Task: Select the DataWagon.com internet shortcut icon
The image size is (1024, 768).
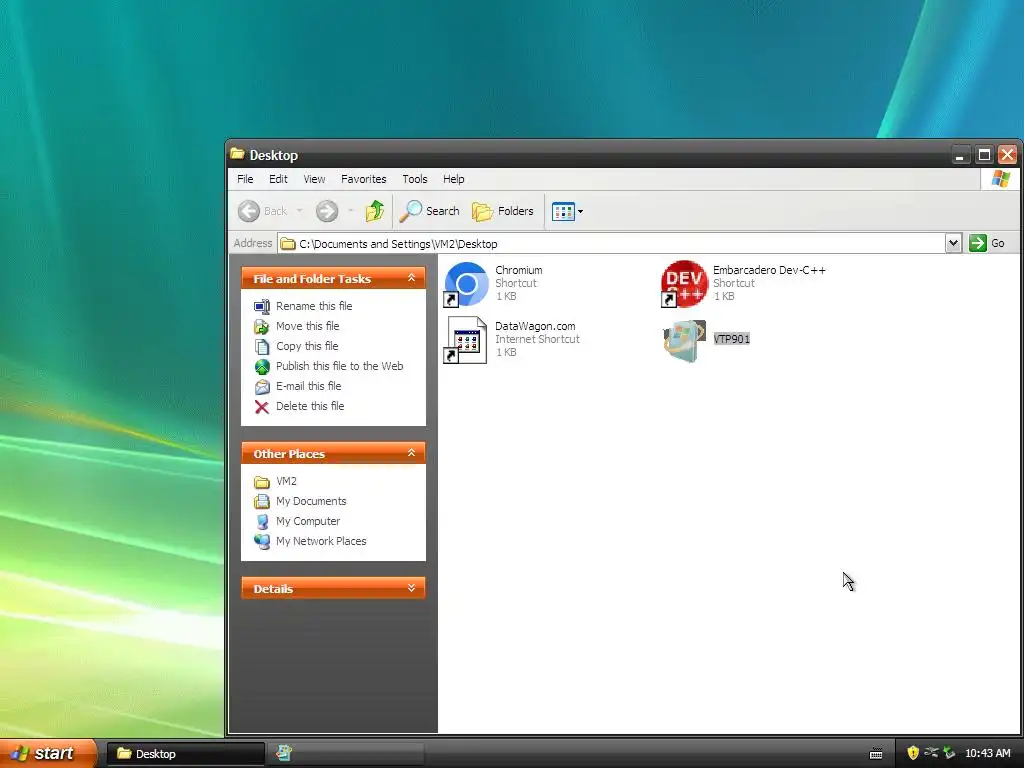Action: point(466,340)
